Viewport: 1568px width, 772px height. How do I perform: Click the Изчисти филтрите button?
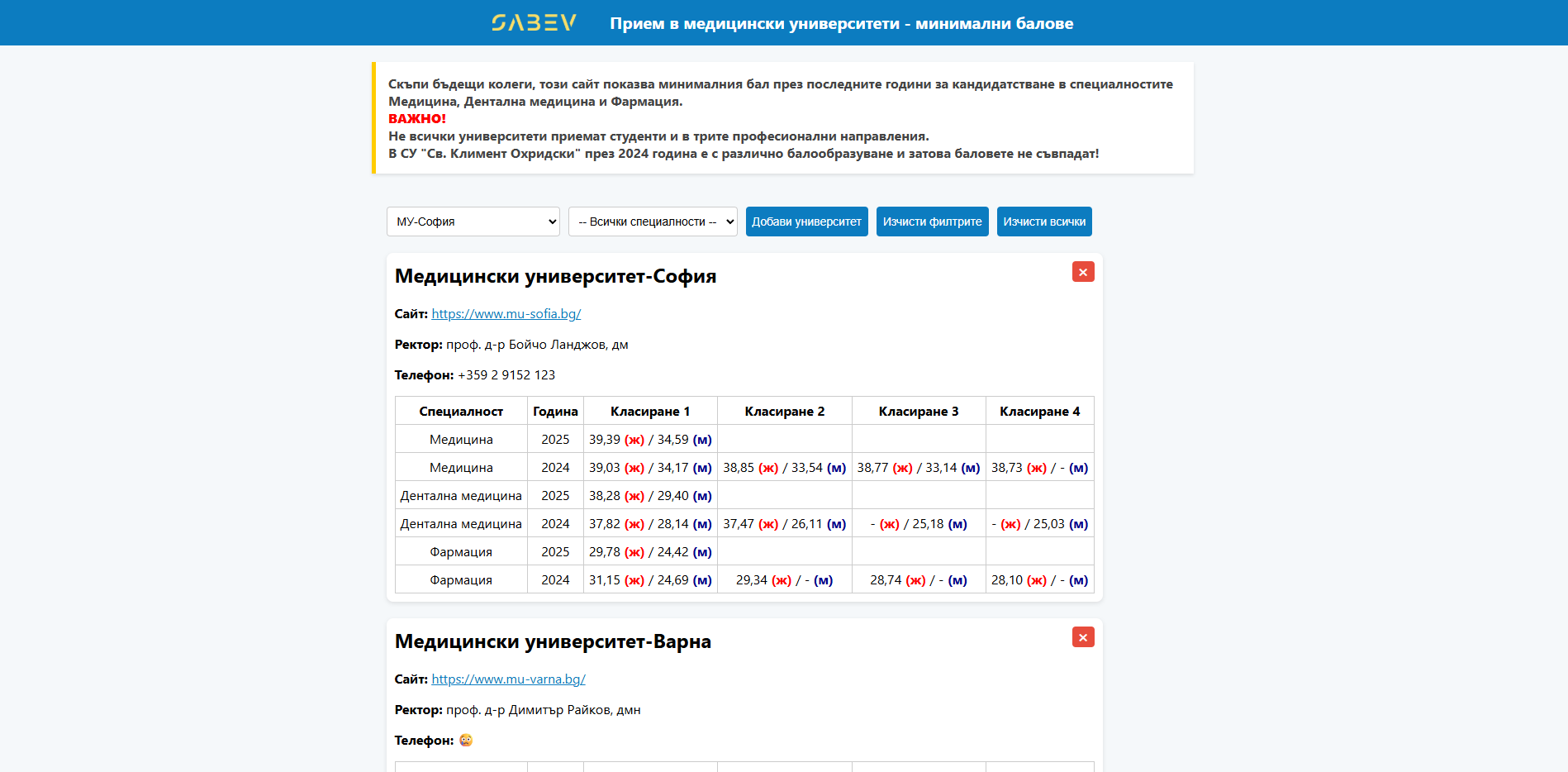pos(932,222)
